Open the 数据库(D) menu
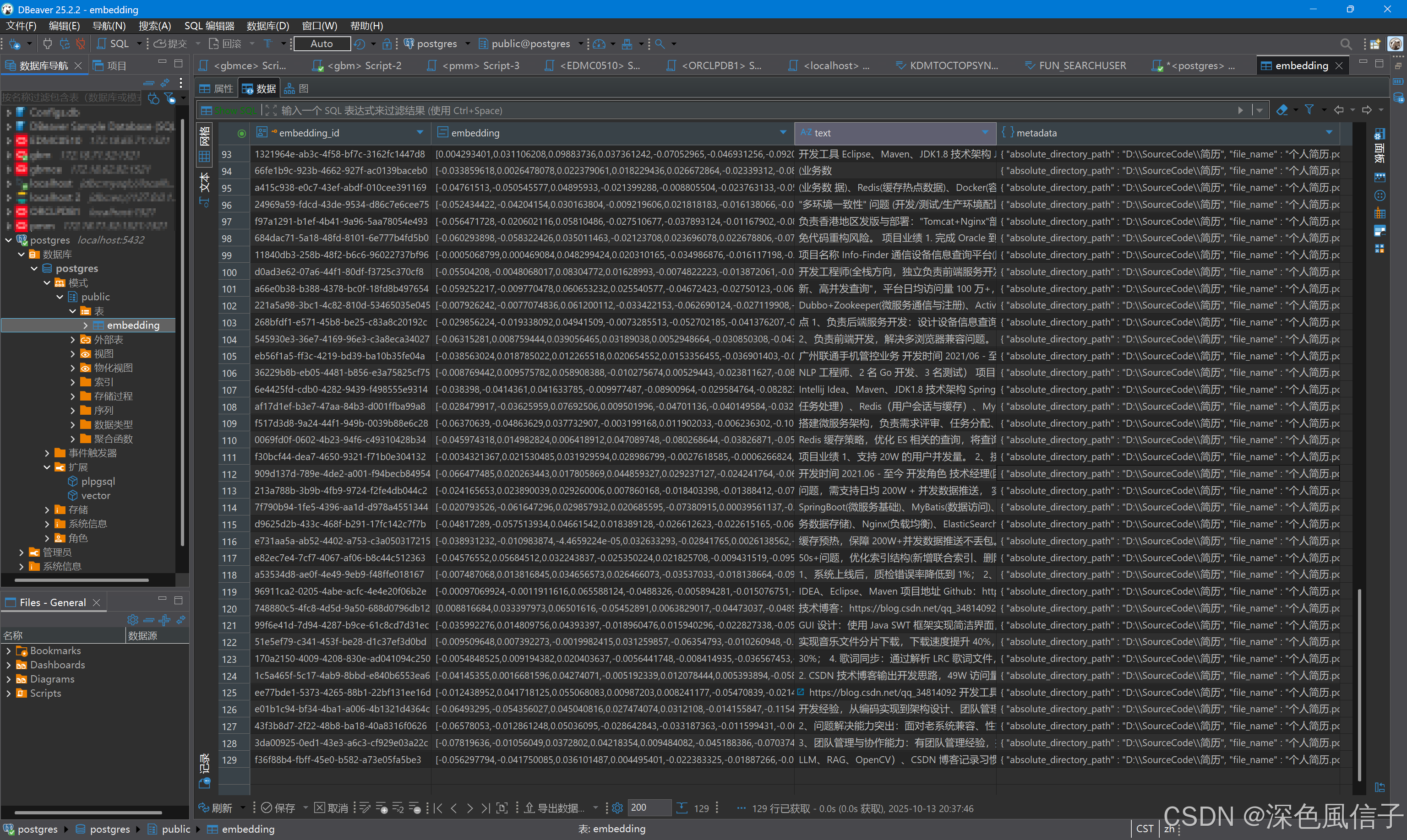Screen dimensions: 1407x840 268,26
